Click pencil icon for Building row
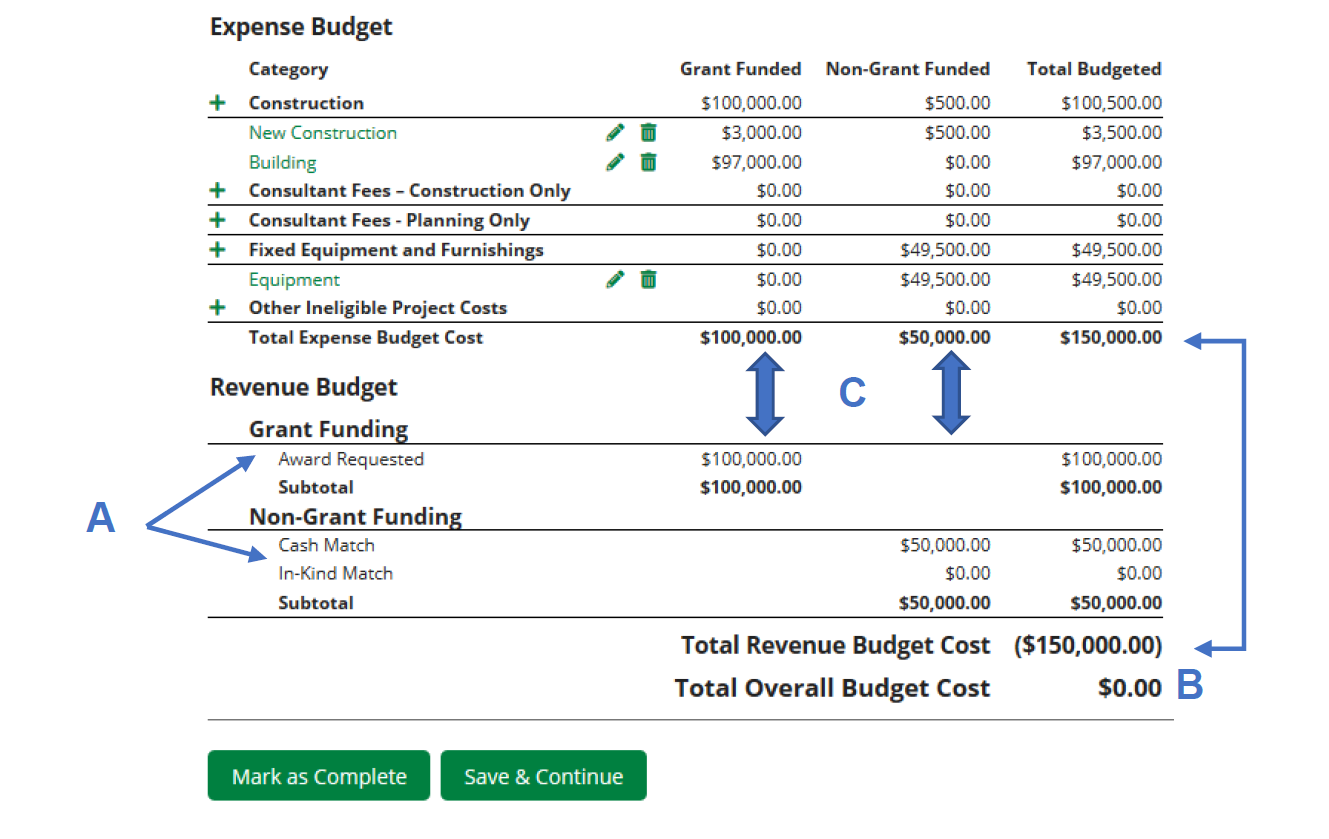The image size is (1329, 839). [616, 162]
